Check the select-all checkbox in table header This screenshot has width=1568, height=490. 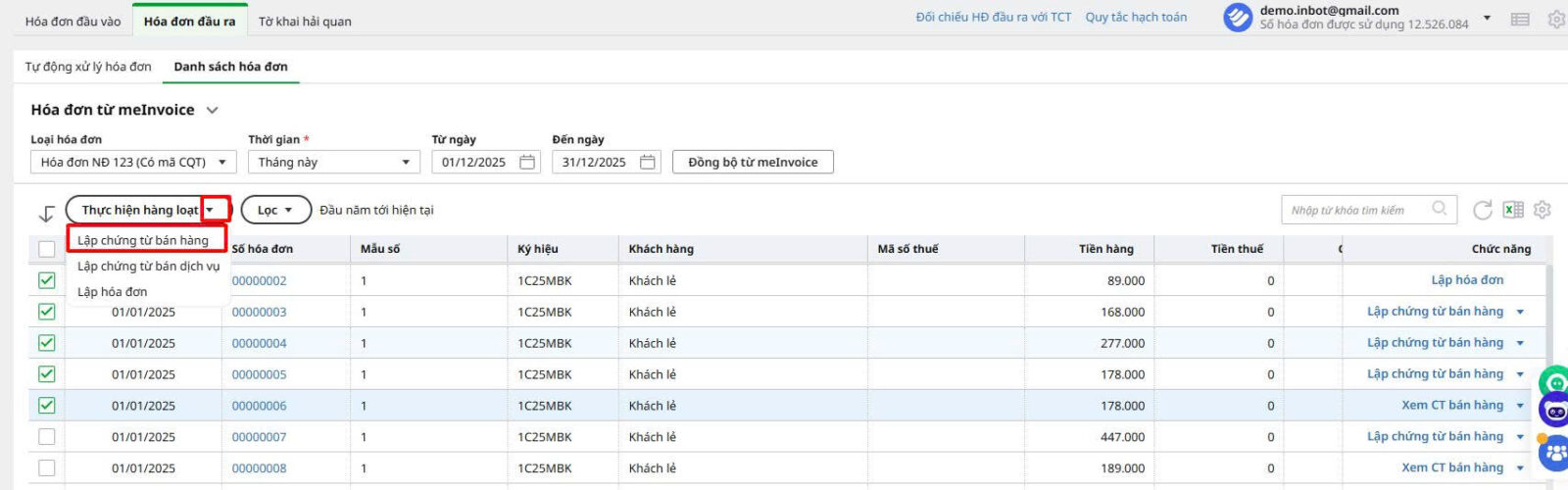click(46, 249)
